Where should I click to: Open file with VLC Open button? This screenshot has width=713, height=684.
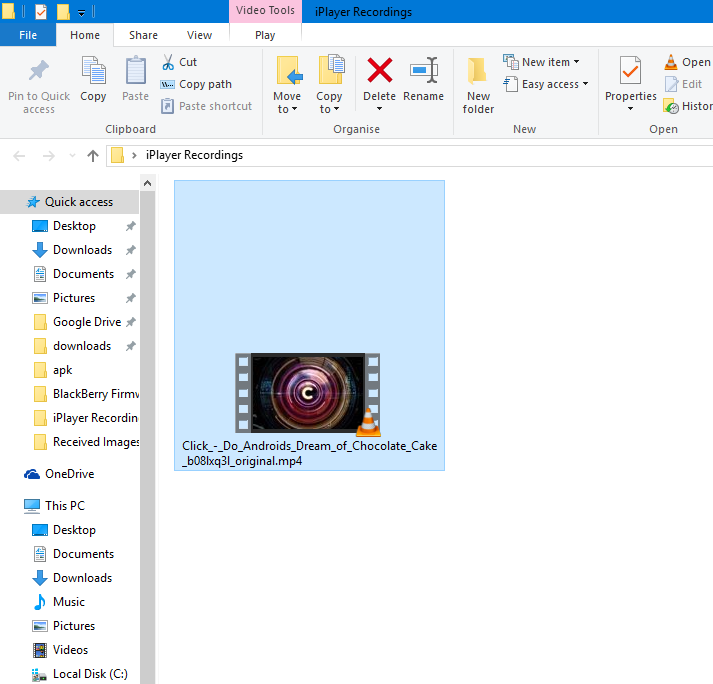[687, 62]
